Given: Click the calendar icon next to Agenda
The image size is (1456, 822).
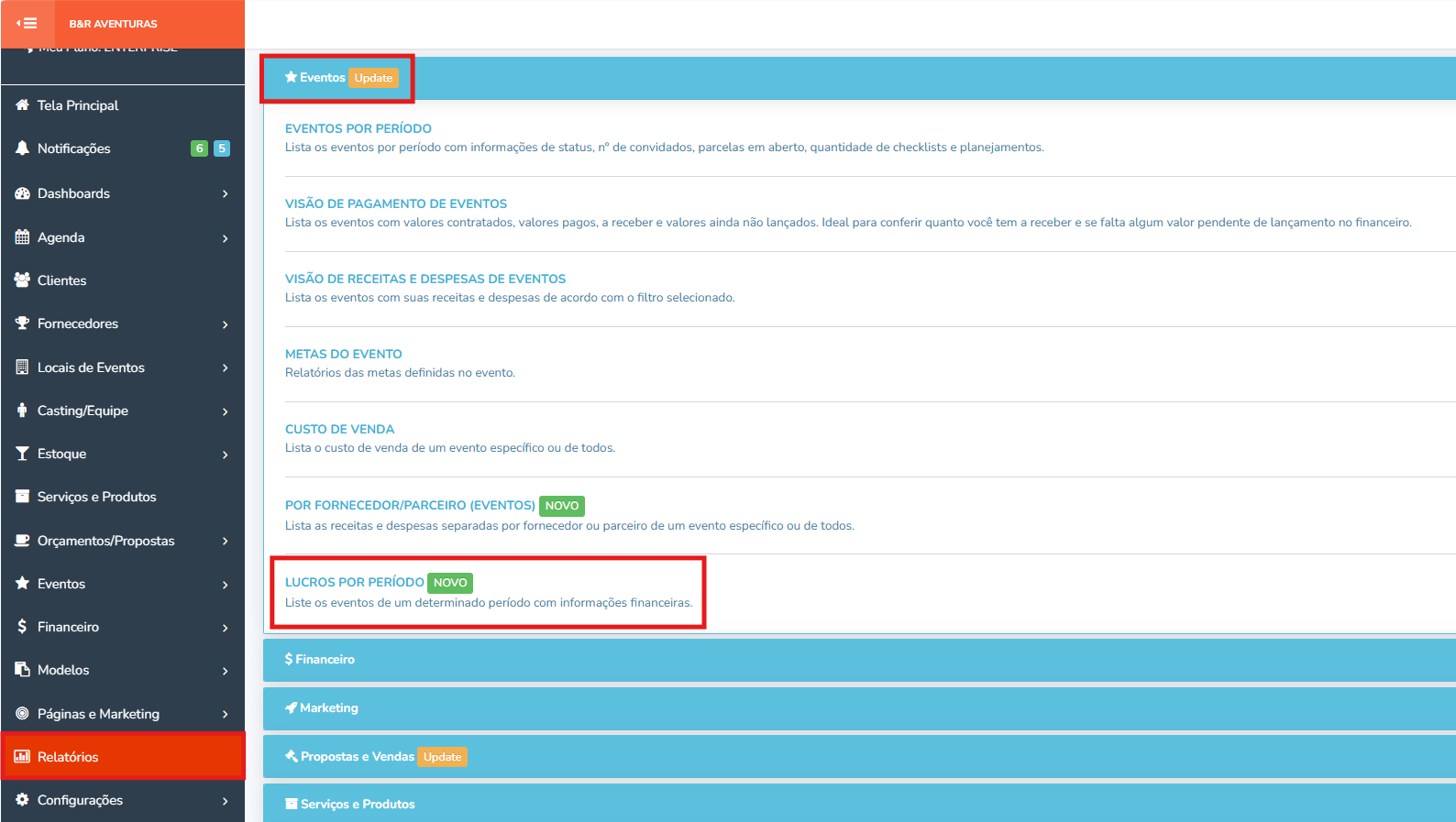Looking at the screenshot, I should click(x=22, y=237).
